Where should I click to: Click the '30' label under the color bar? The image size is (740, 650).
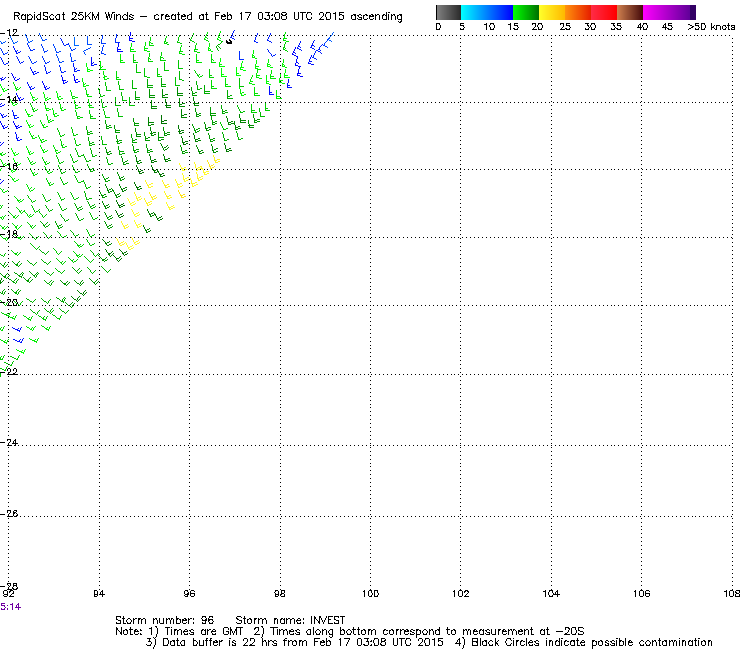tap(590, 27)
